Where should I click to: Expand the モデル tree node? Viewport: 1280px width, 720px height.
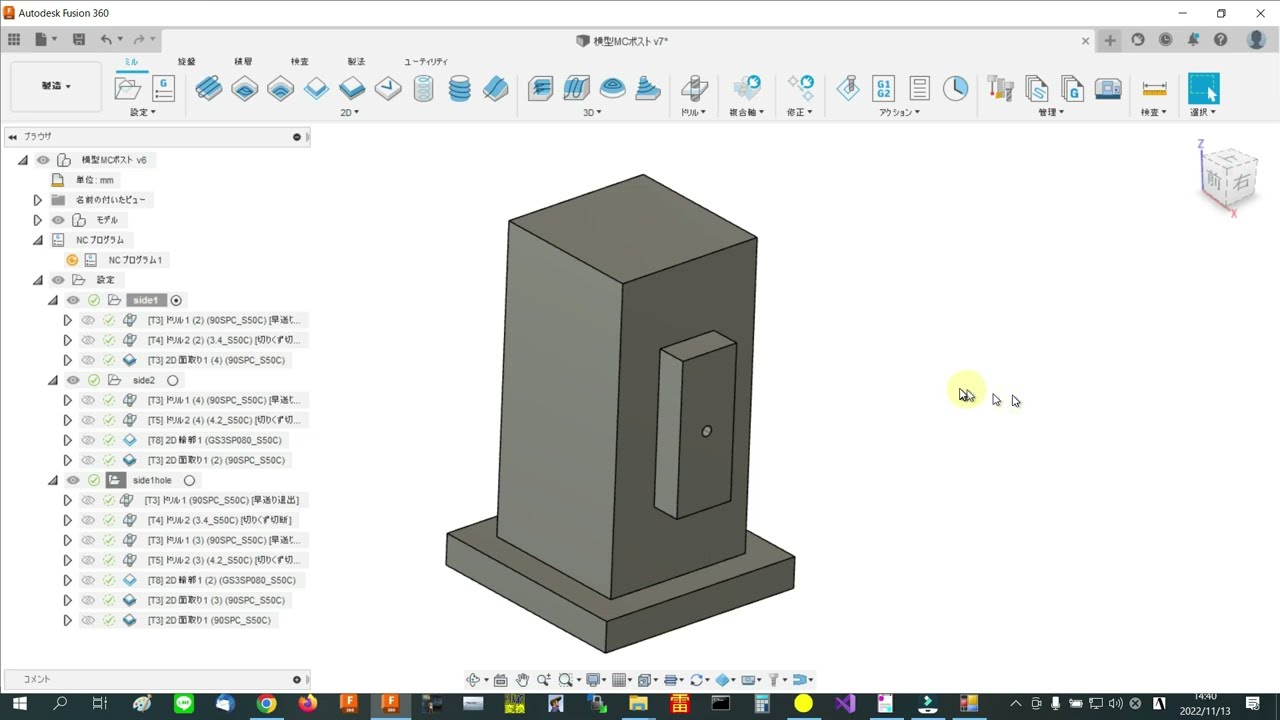click(x=38, y=220)
